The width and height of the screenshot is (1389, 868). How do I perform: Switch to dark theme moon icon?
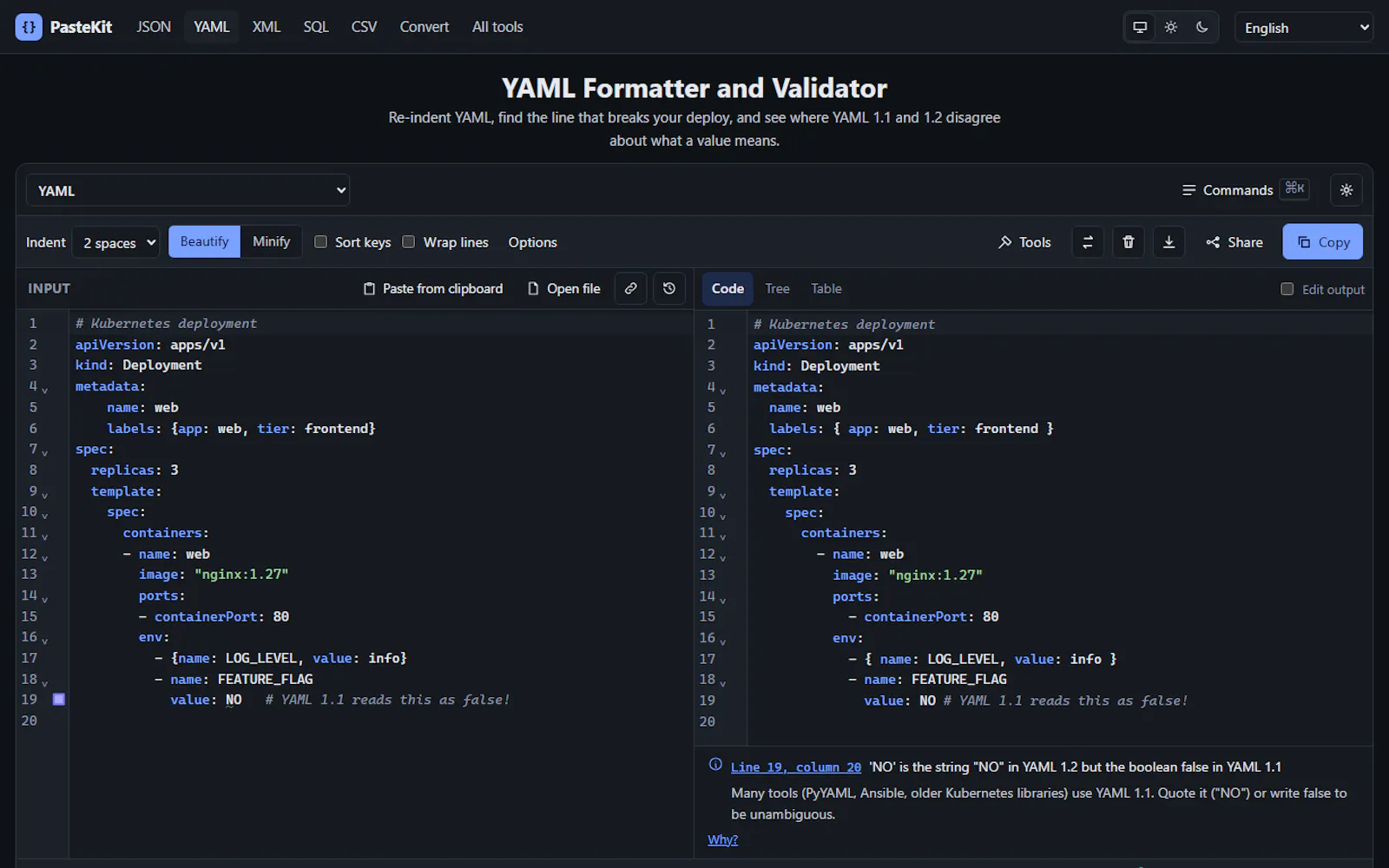1202,27
